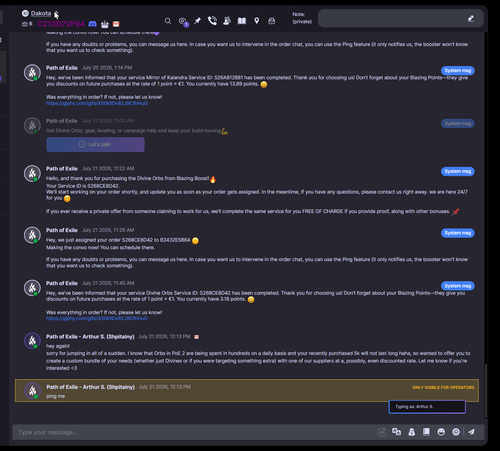Open the giphy link in July 20 message
This screenshot has width=500, height=451.
point(97,103)
